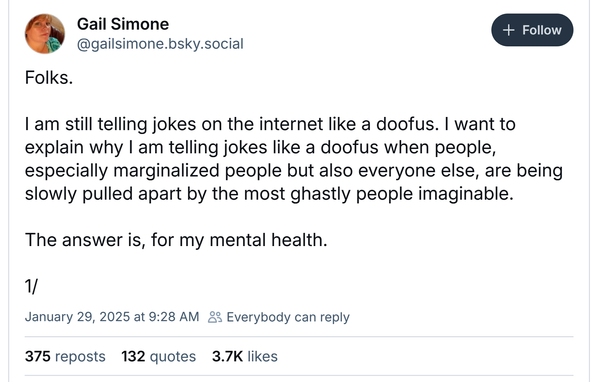The image size is (602, 382).
Task: Click line starting 'slowly pulled apart'
Action: click(x=269, y=194)
